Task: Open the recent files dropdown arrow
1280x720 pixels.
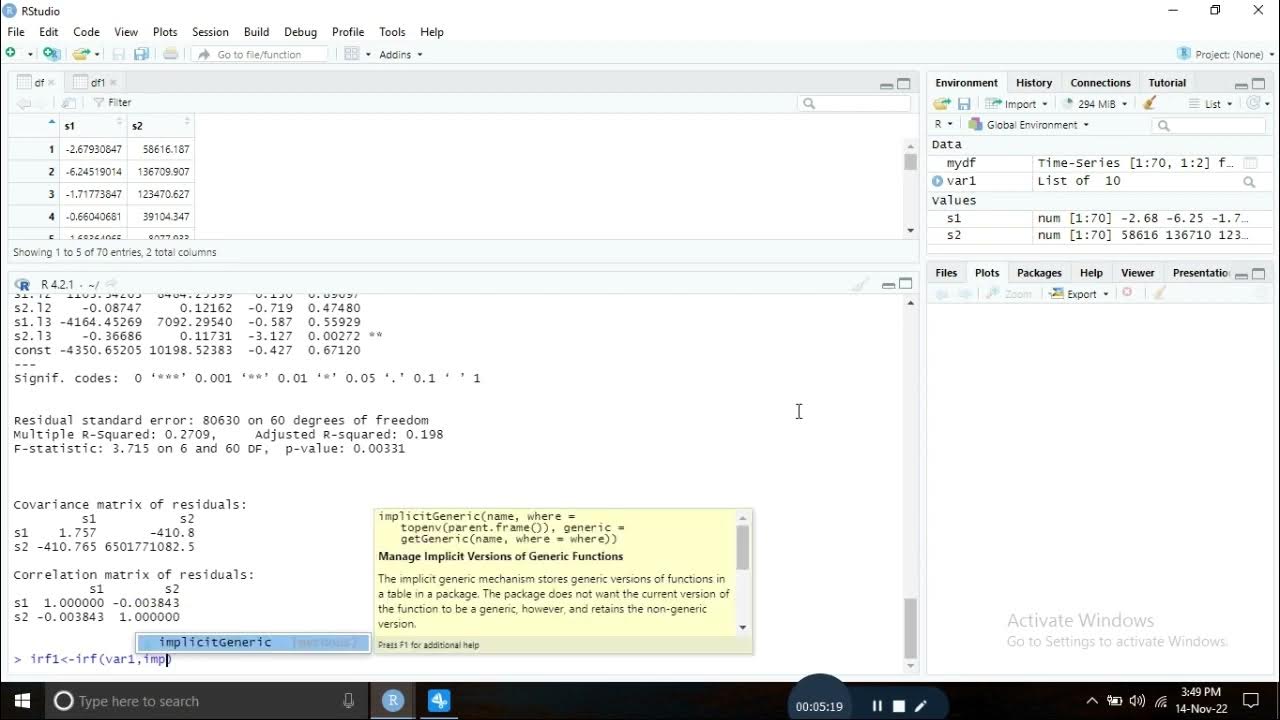Action: 97,54
